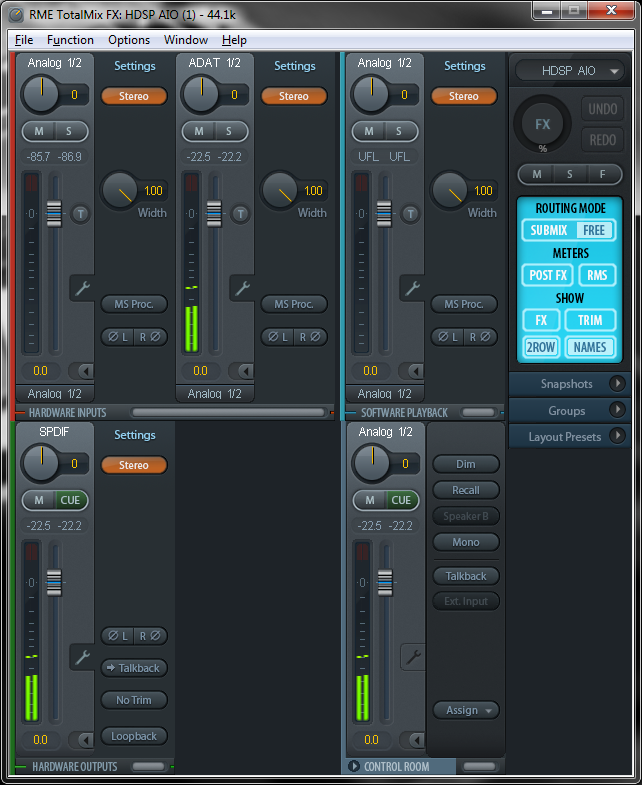Click the input Analog 1/2 fader handle
642x785 pixels.
(54, 214)
